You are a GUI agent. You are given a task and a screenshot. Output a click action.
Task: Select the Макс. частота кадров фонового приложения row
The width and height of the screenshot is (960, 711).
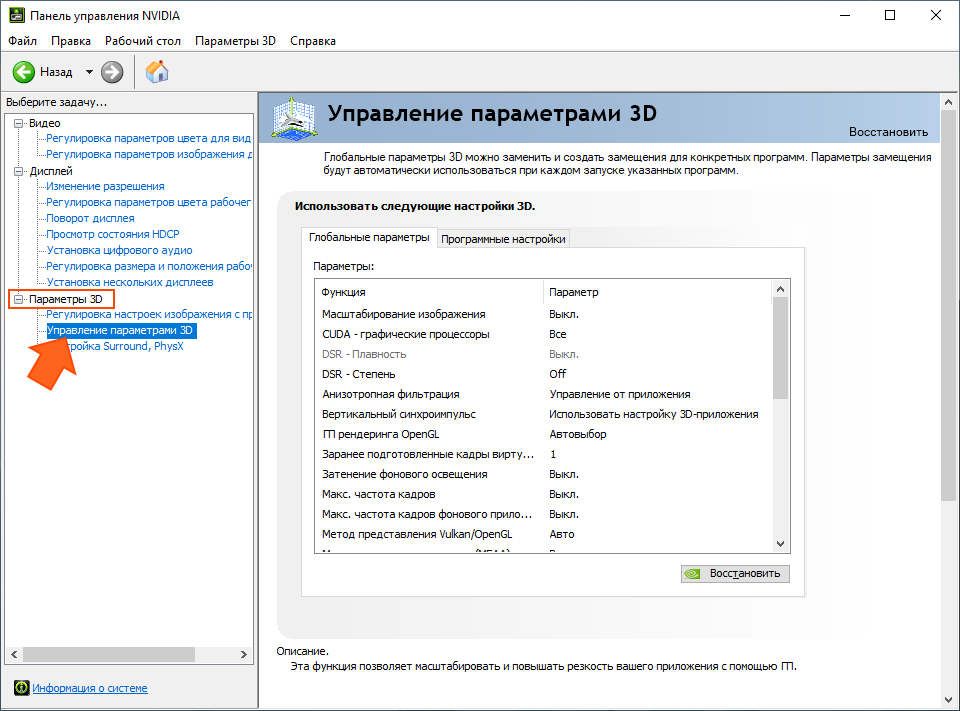point(543,514)
